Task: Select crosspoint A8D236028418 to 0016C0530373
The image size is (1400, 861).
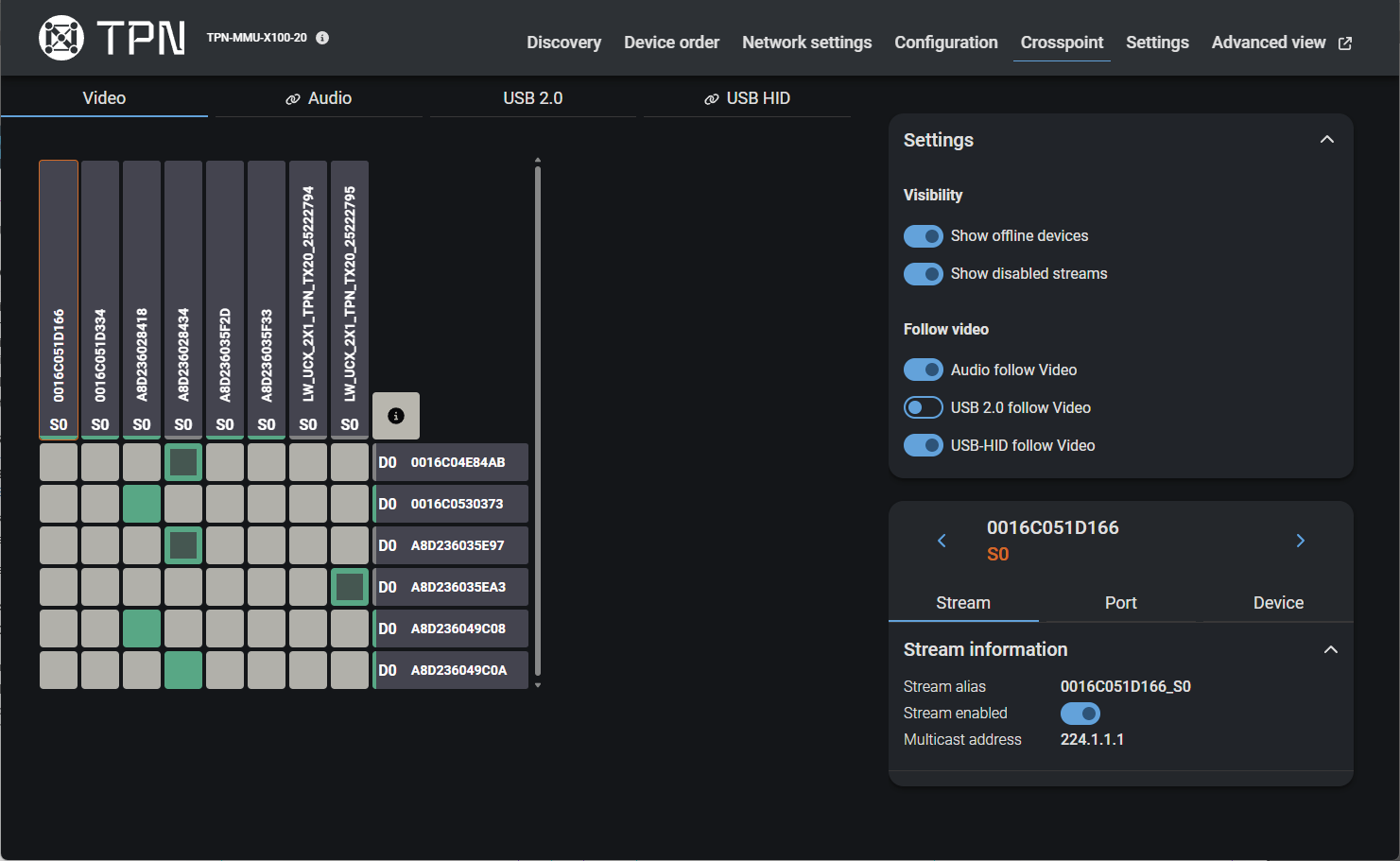Action: (x=142, y=504)
